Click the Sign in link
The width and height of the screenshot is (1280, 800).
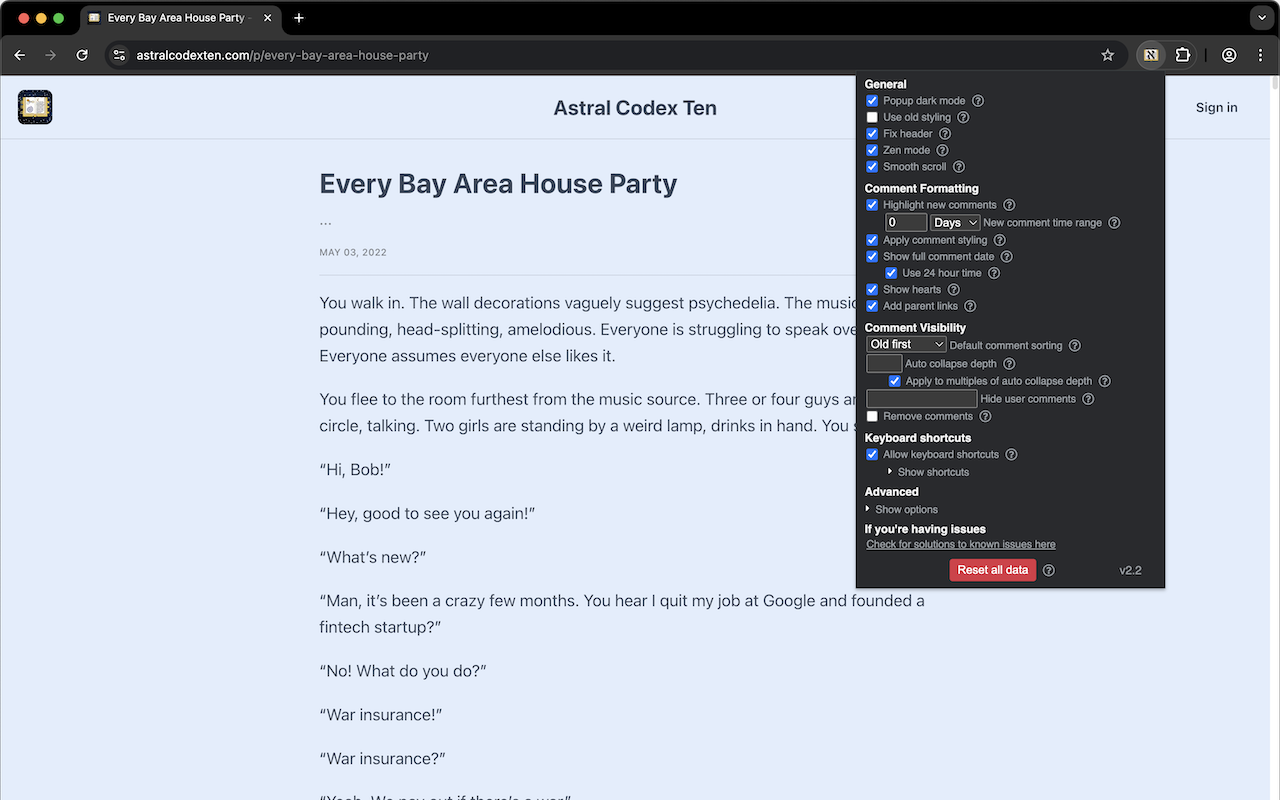click(x=1216, y=107)
